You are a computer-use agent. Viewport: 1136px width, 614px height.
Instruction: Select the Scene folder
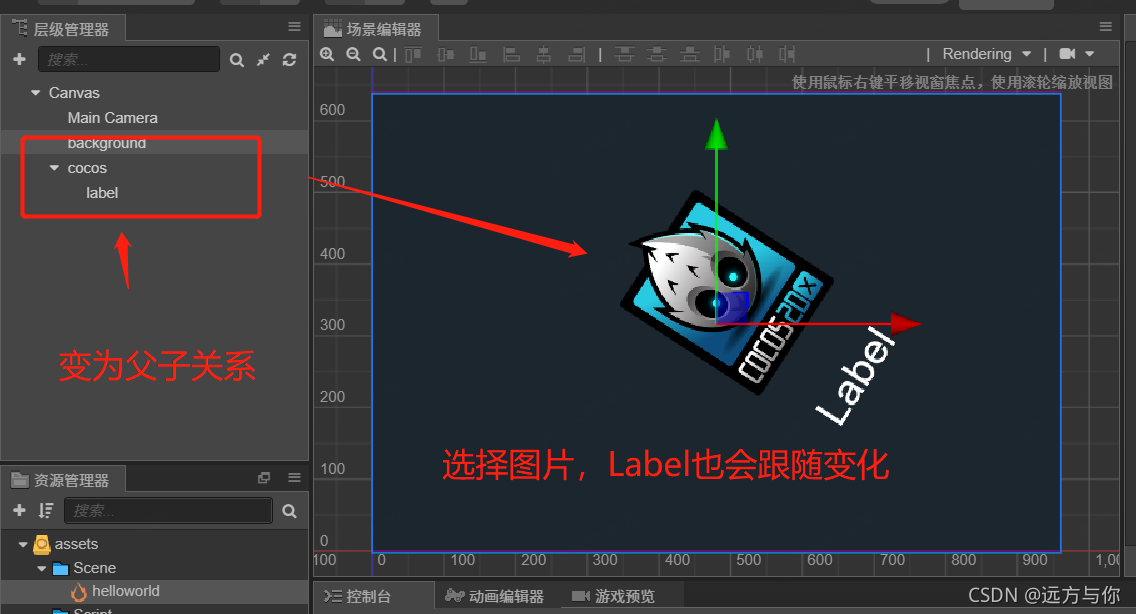pos(94,568)
